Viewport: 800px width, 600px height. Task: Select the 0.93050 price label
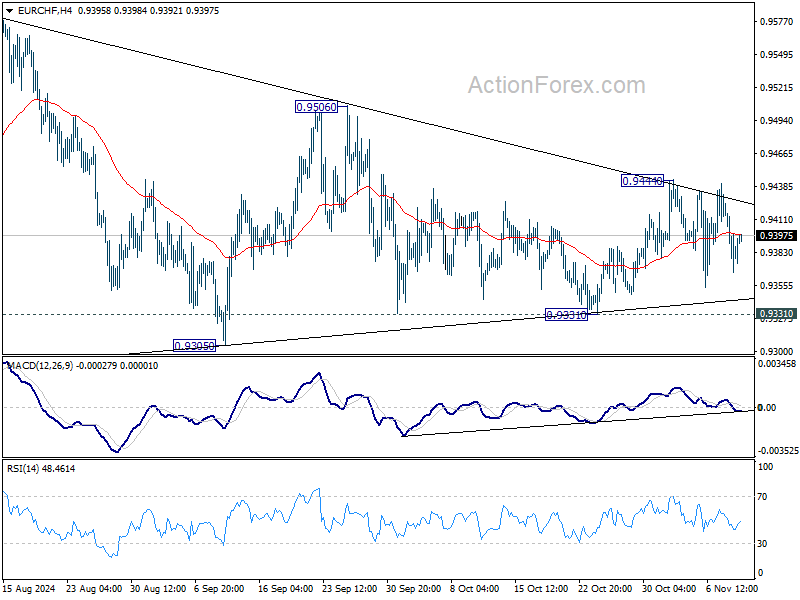tap(194, 345)
